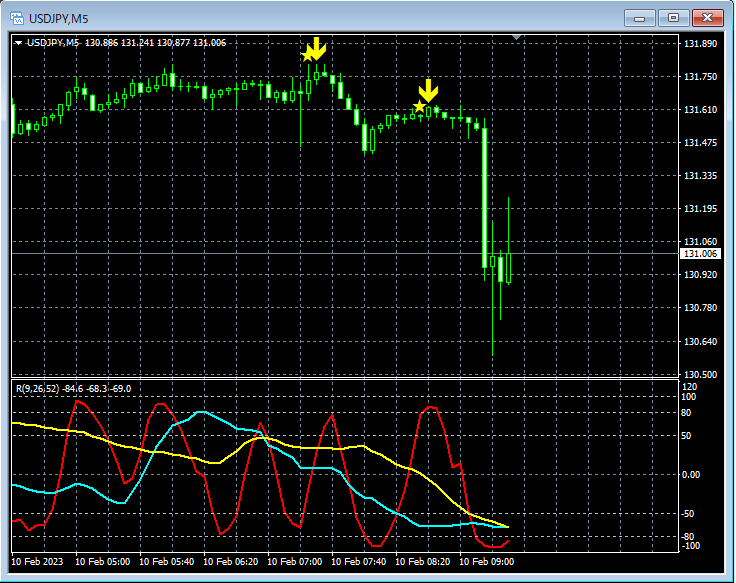Click the R(9,26,52) indicator label
This screenshot has height=583, width=736.
[x=37, y=388]
